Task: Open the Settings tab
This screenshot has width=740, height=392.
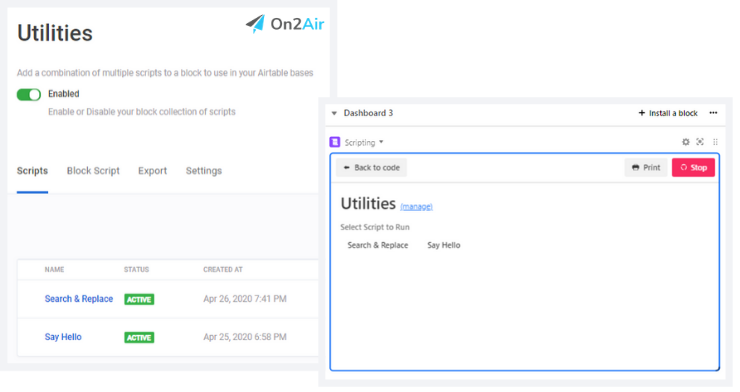Action: (x=203, y=171)
